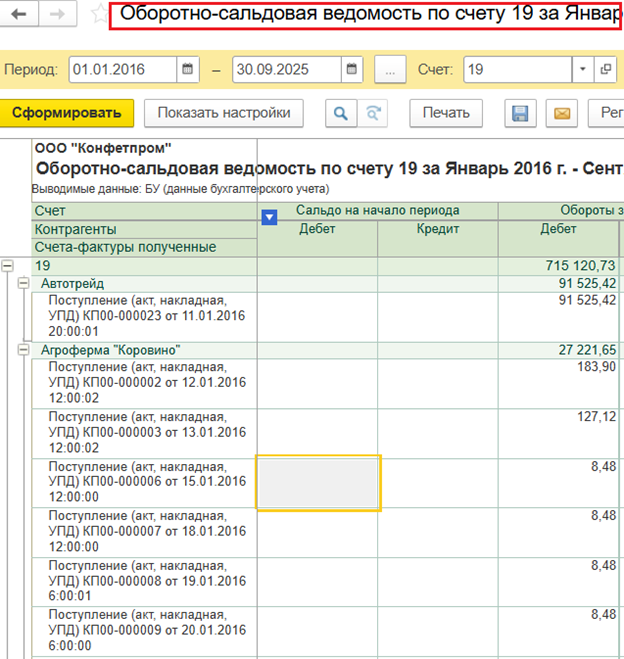Screen dimensions: 624x659
Task: Select the Автотрейд row
Action: [144, 284]
